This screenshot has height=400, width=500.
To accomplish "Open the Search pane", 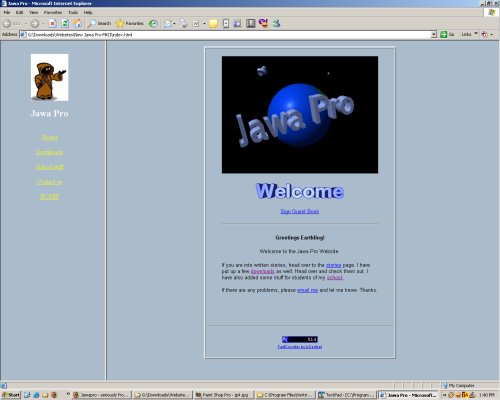I will (99, 23).
